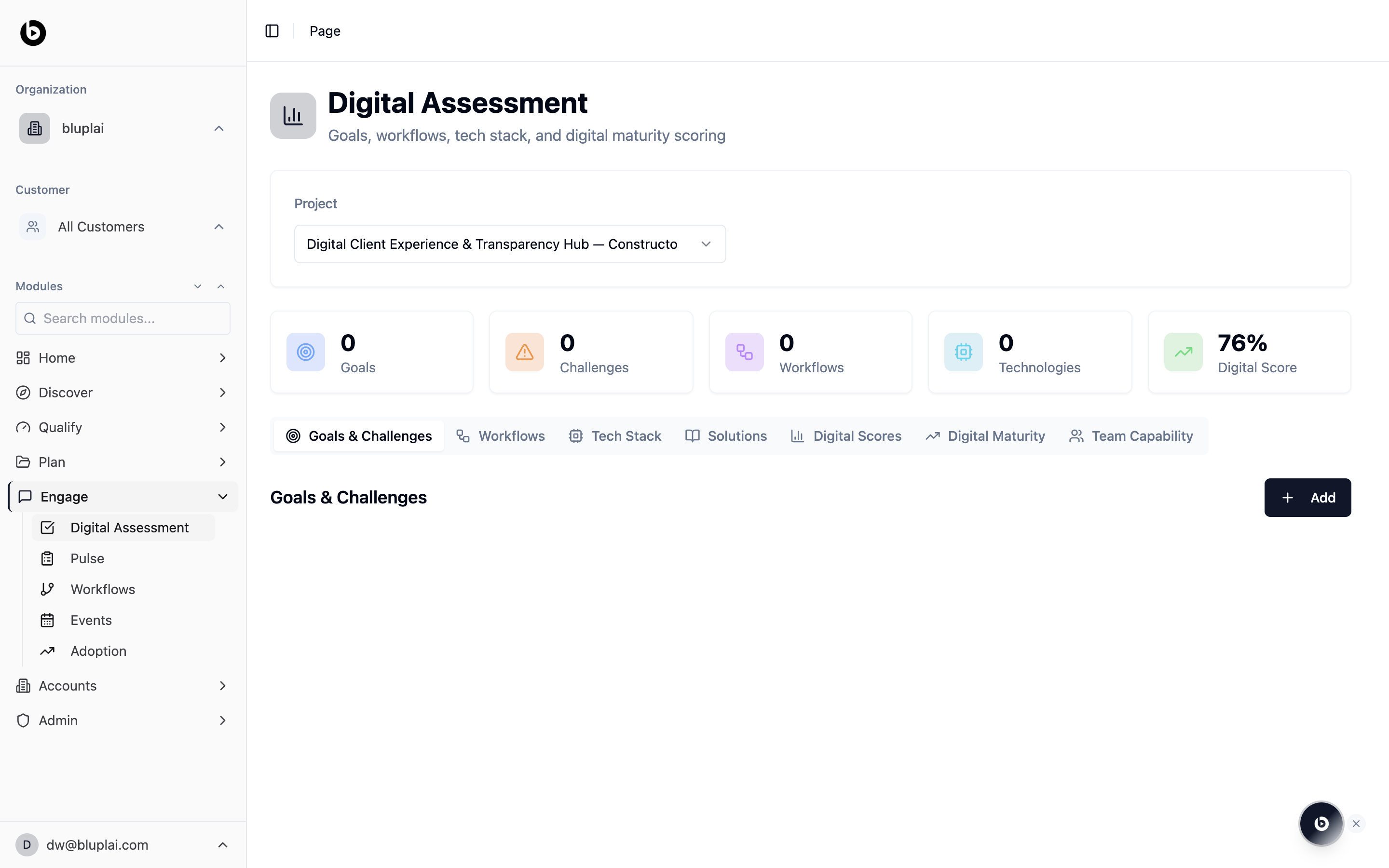
Task: Collapse the Engage module section
Action: click(223, 497)
